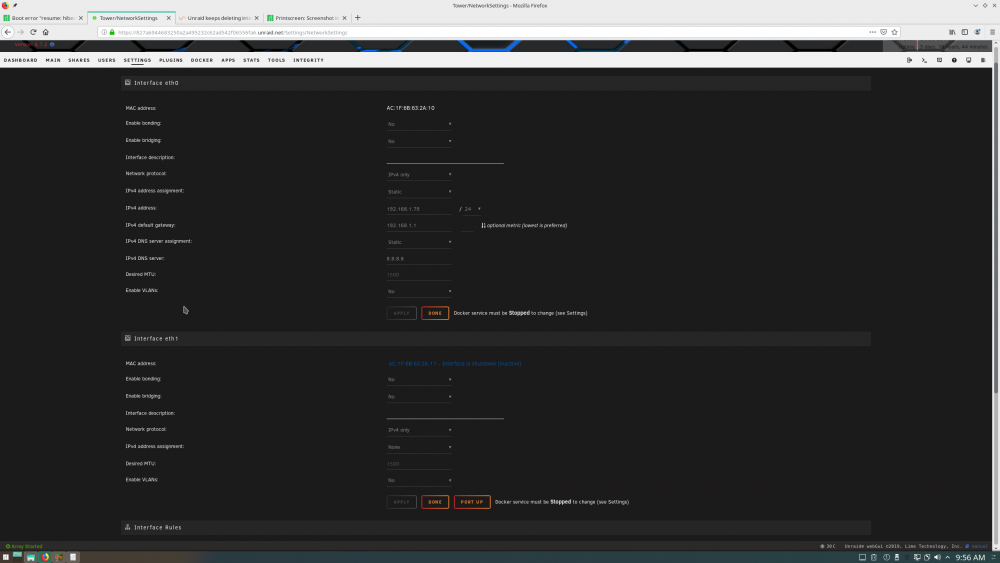This screenshot has width=1000, height=563.
Task: Toggle the help icon at far right of Unraid header
Action: 983,60
